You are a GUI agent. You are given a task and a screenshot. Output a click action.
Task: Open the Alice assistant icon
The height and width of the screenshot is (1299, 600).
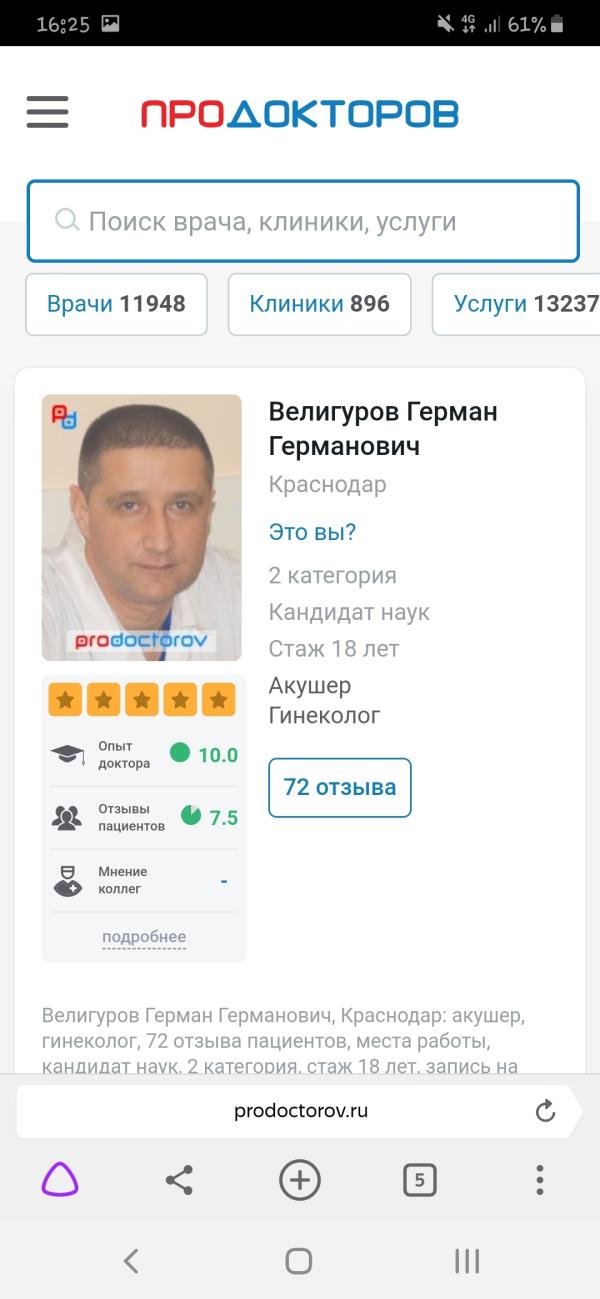(x=60, y=1180)
